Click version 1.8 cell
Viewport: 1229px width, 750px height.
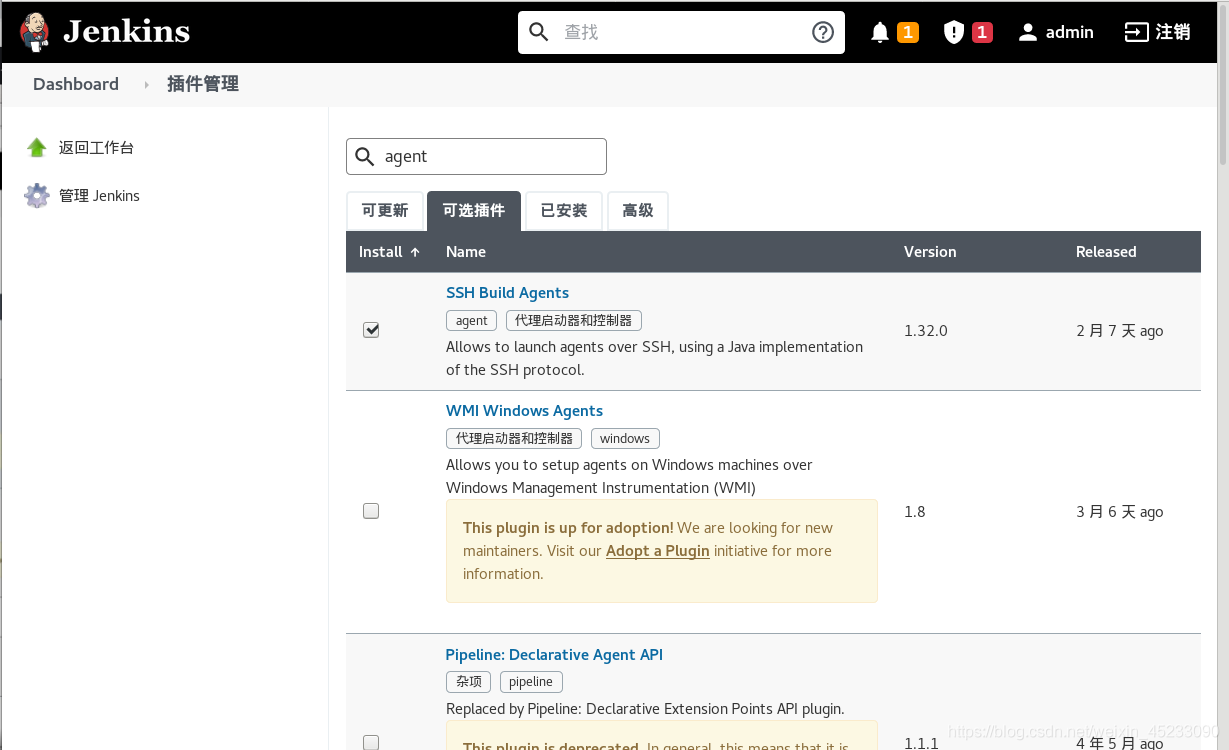[x=915, y=512]
